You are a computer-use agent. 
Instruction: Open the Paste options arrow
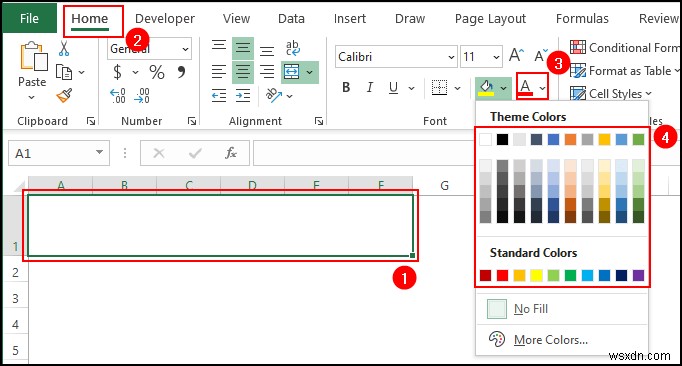(31, 97)
